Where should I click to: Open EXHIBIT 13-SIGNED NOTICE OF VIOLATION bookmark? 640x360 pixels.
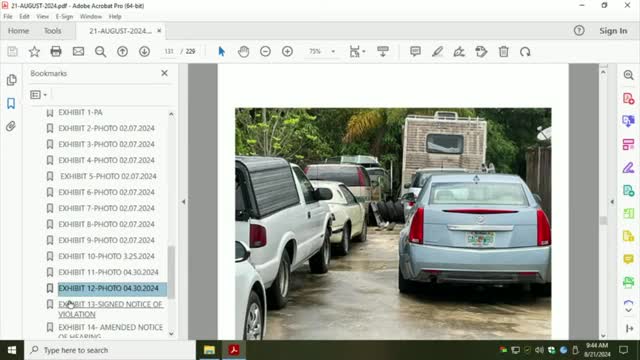tap(111, 309)
